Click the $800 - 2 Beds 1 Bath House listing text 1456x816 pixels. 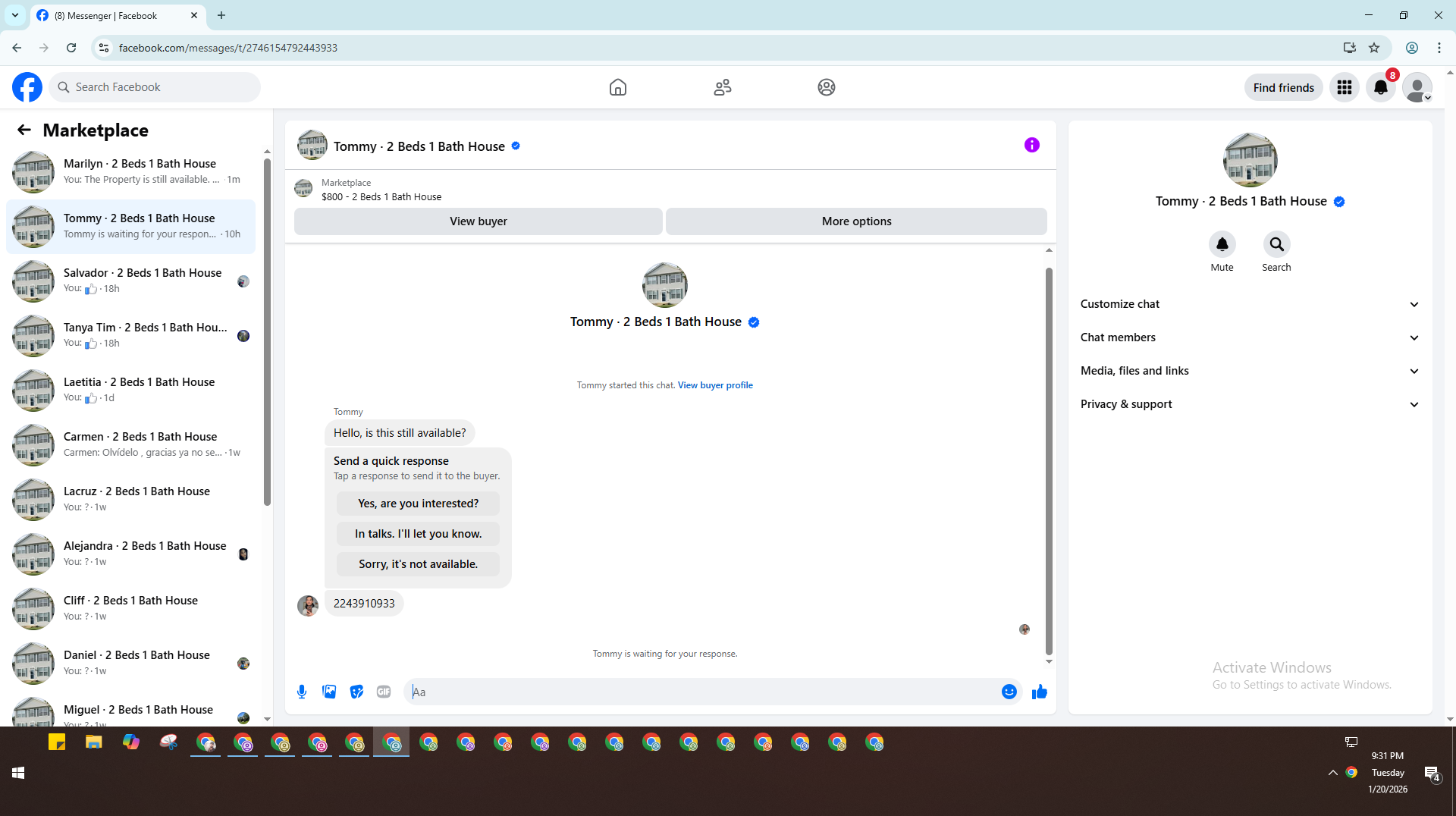coord(381,197)
